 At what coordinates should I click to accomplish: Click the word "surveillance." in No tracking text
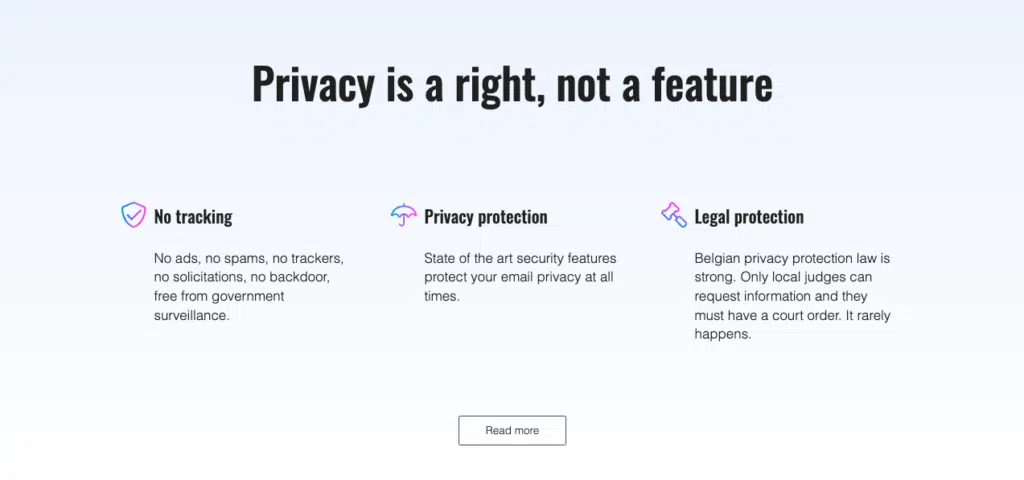click(x=192, y=315)
